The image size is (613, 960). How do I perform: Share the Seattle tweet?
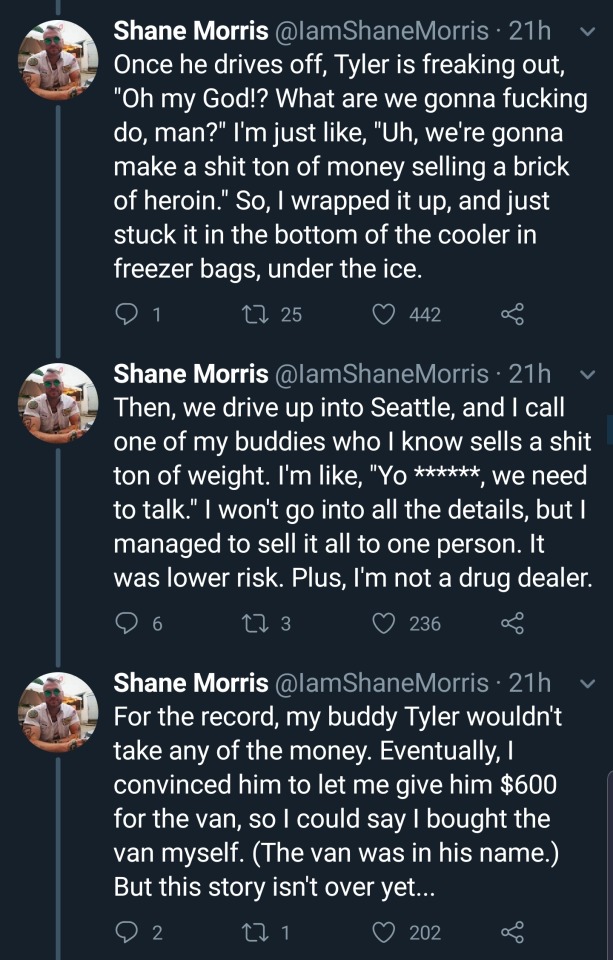(x=511, y=624)
